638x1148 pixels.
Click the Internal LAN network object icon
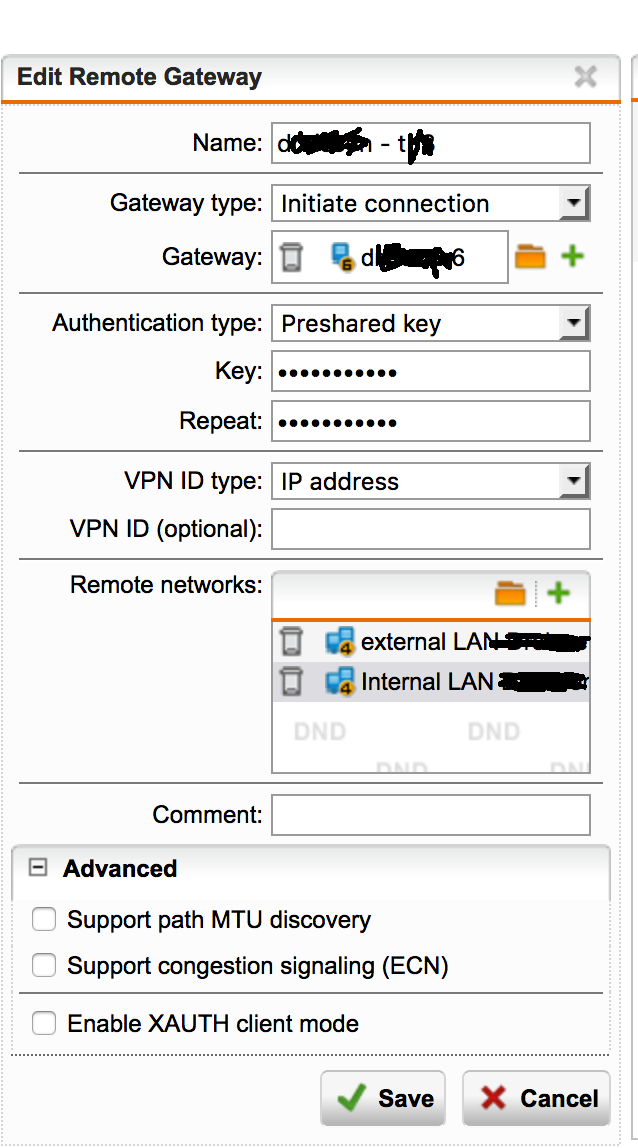pos(340,682)
